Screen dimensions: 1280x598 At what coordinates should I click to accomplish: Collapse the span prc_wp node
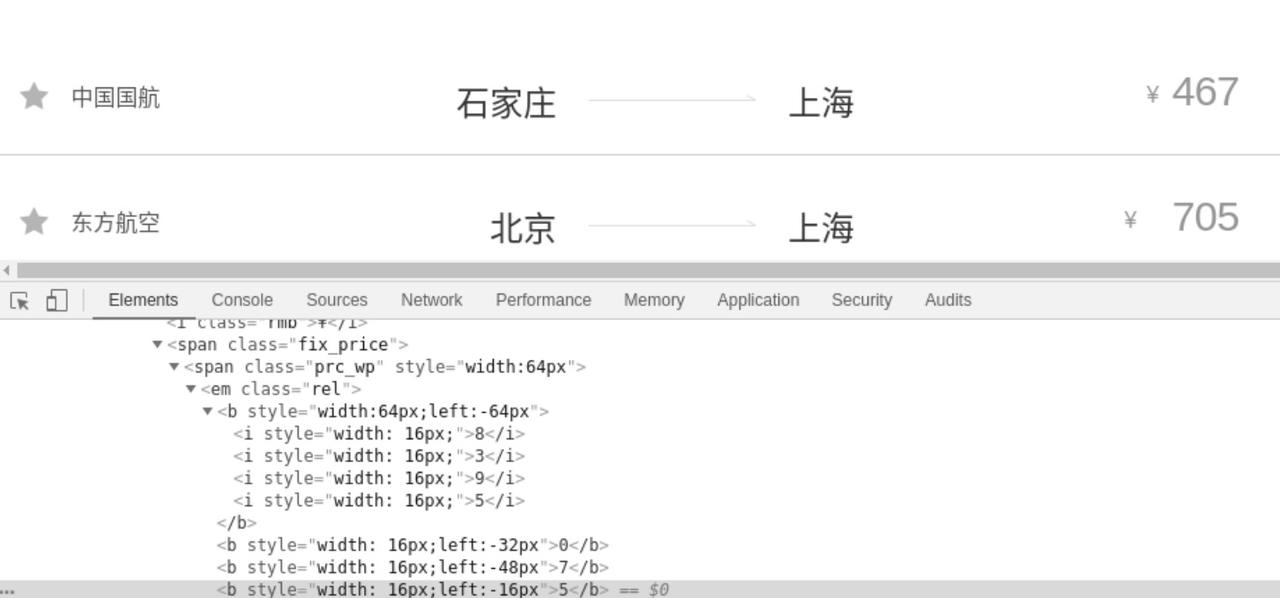(174, 367)
